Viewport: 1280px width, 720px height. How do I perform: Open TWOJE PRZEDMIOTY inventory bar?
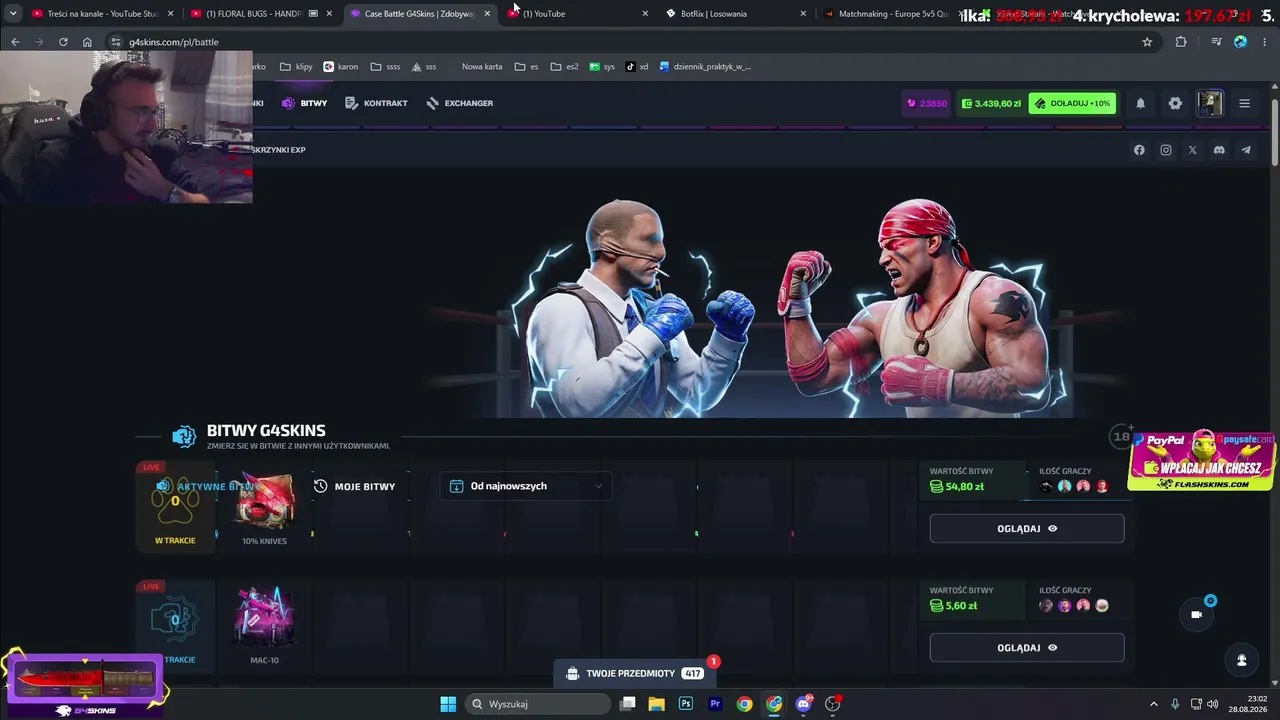[635, 673]
